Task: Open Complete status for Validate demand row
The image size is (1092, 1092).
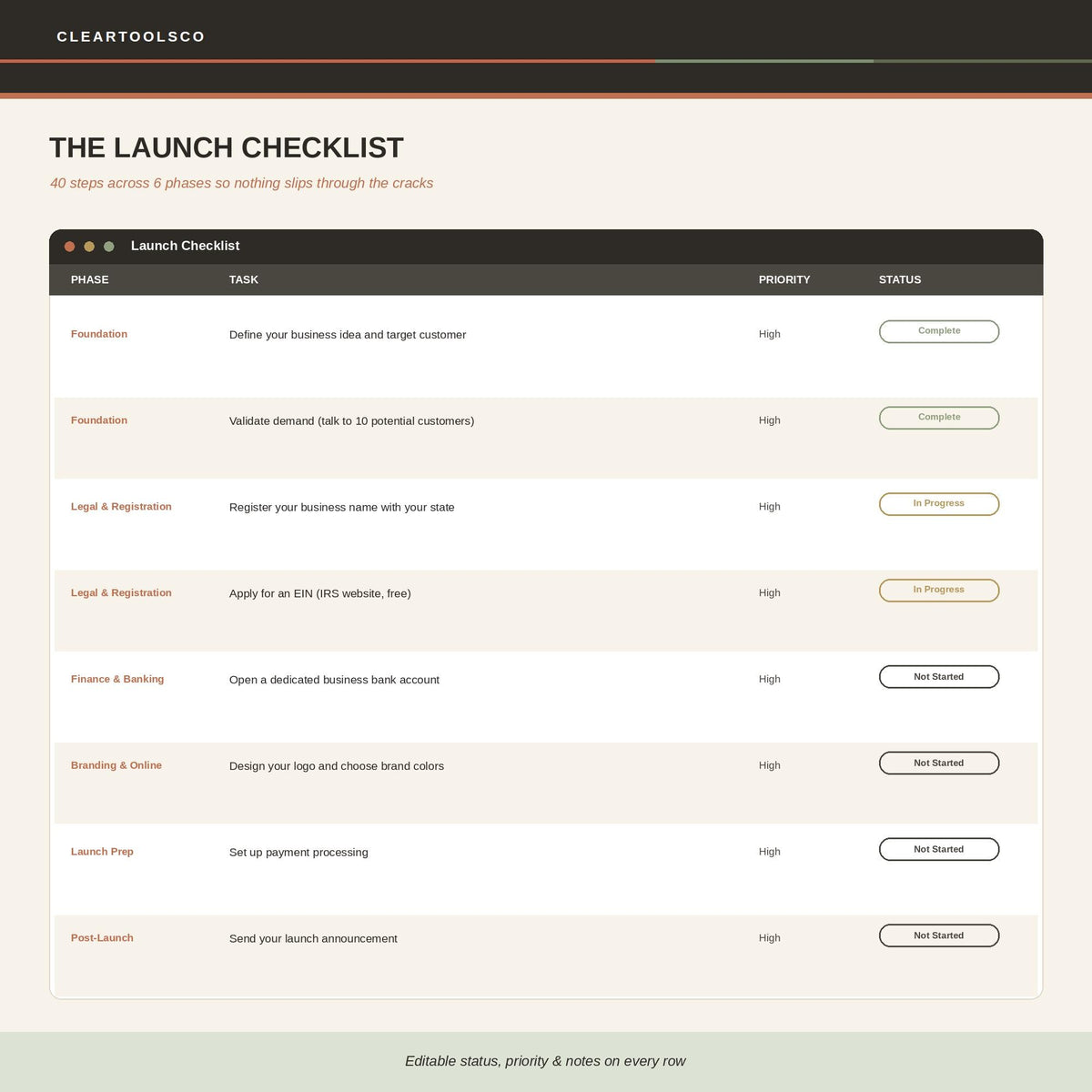Action: pos(939,418)
